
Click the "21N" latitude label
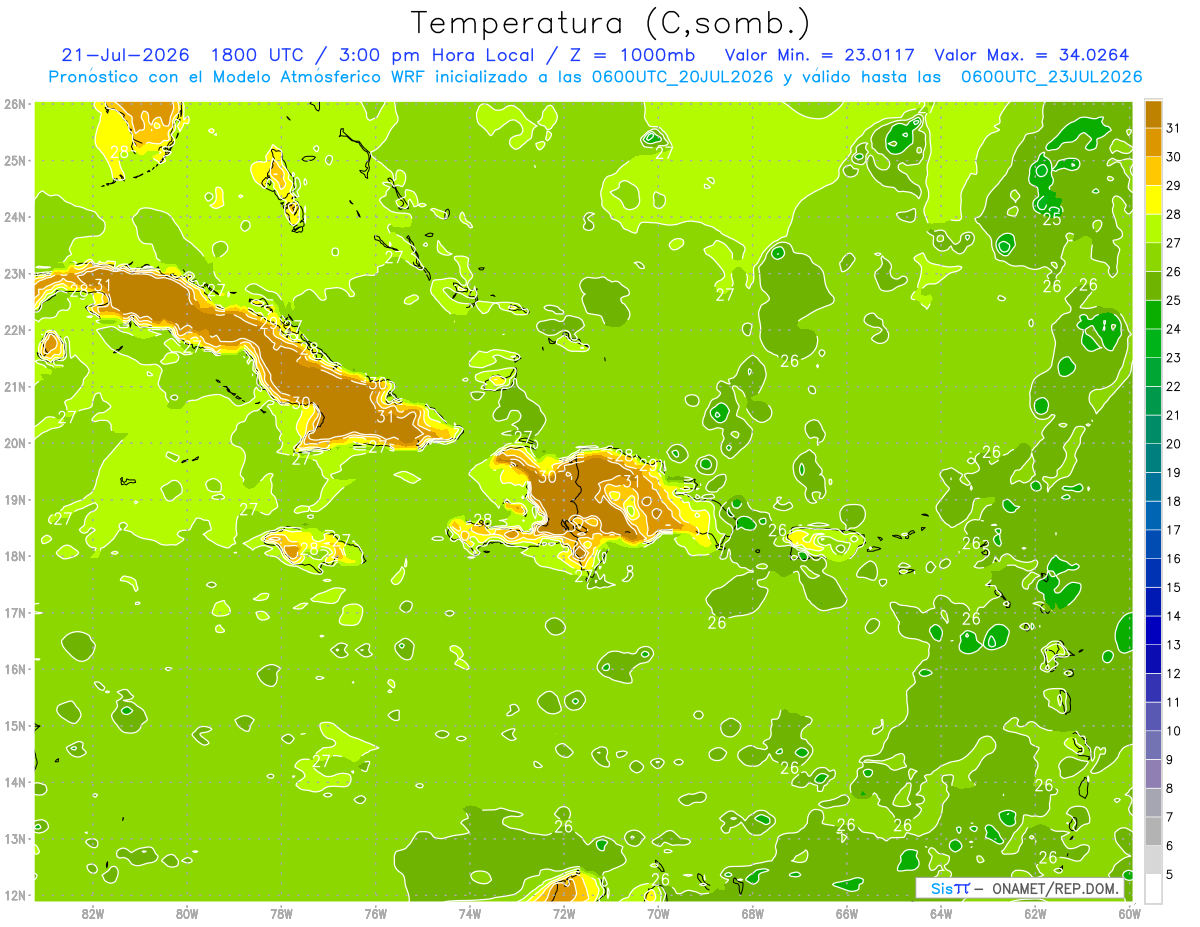pyautogui.click(x=15, y=386)
